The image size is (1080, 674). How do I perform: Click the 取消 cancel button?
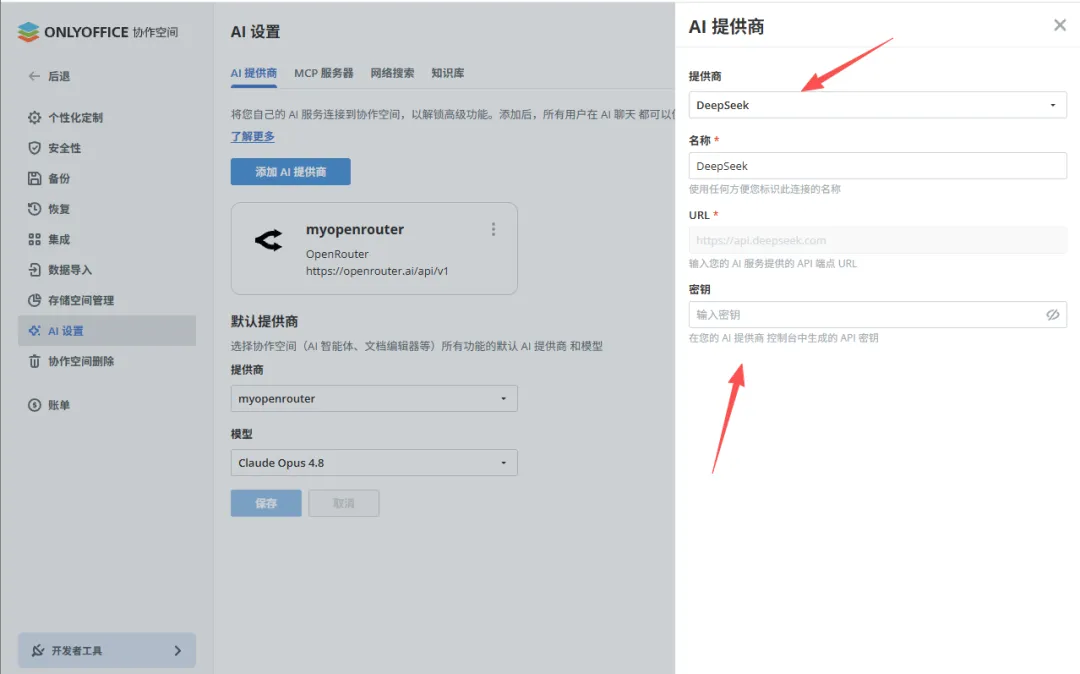[x=344, y=503]
